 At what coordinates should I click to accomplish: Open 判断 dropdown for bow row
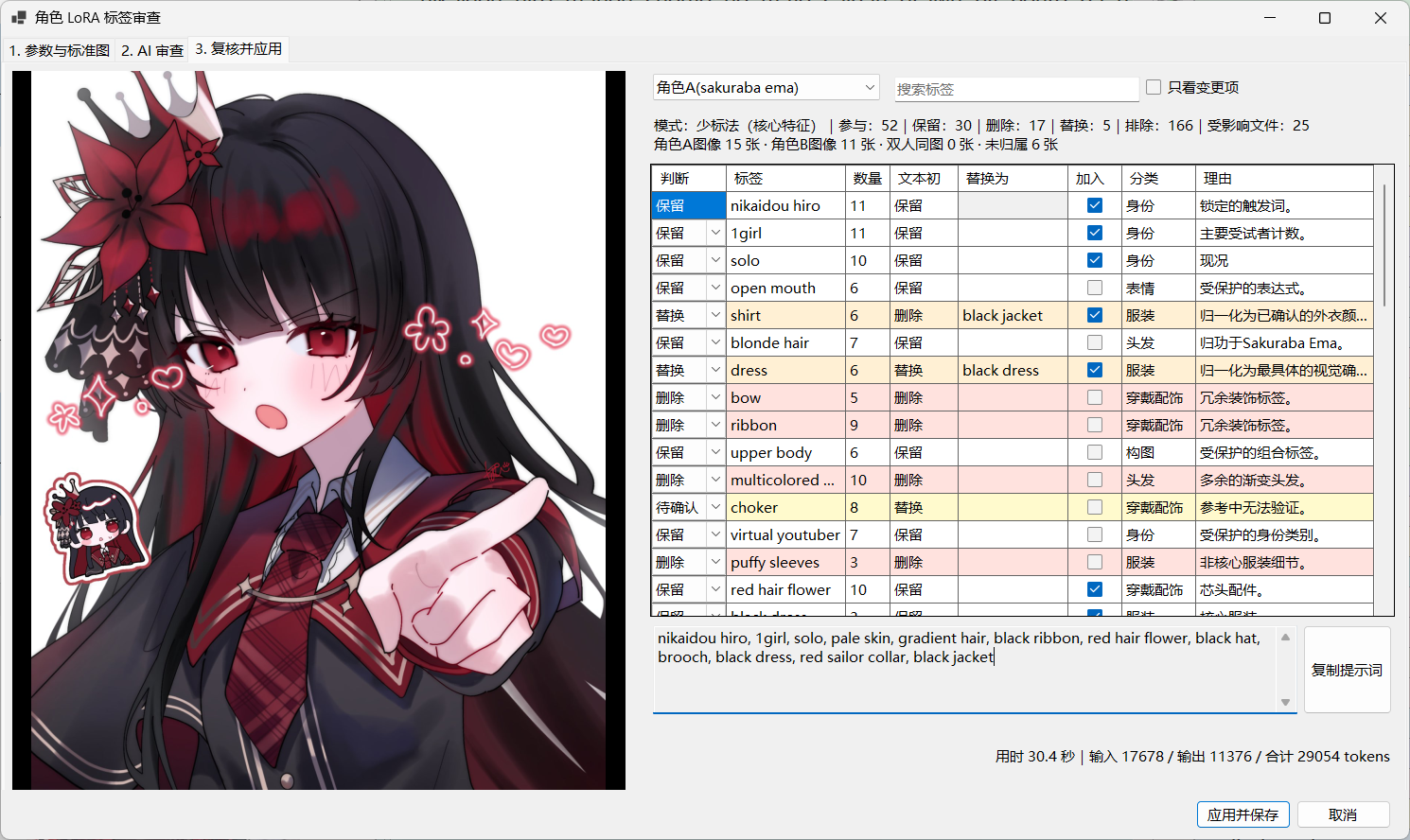pyautogui.click(x=715, y=397)
